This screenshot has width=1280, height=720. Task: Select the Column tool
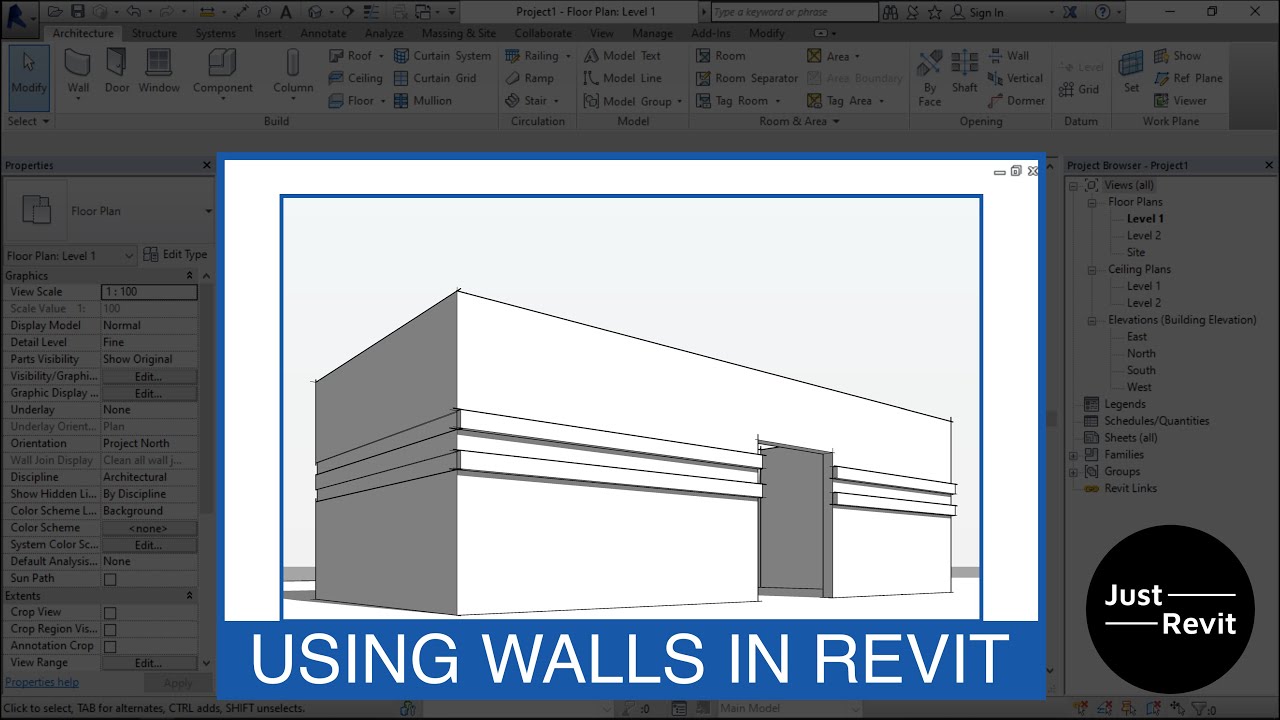coord(293,72)
